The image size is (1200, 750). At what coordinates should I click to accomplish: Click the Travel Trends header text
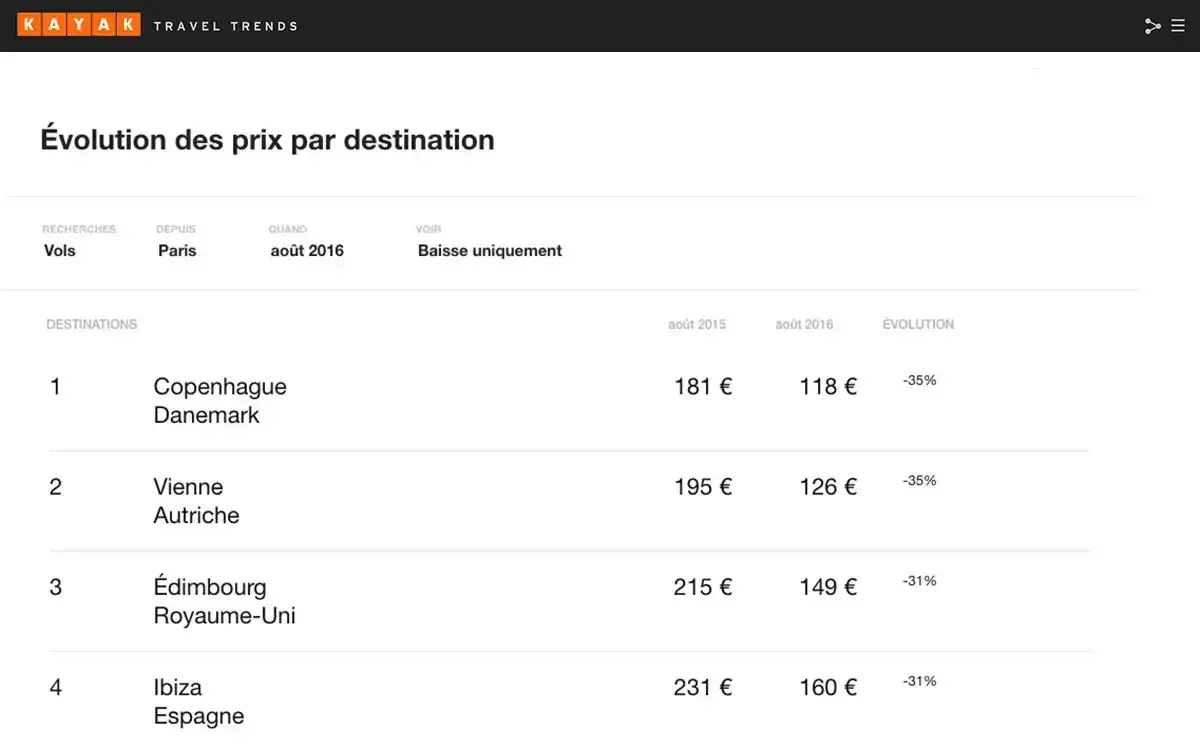pos(226,26)
